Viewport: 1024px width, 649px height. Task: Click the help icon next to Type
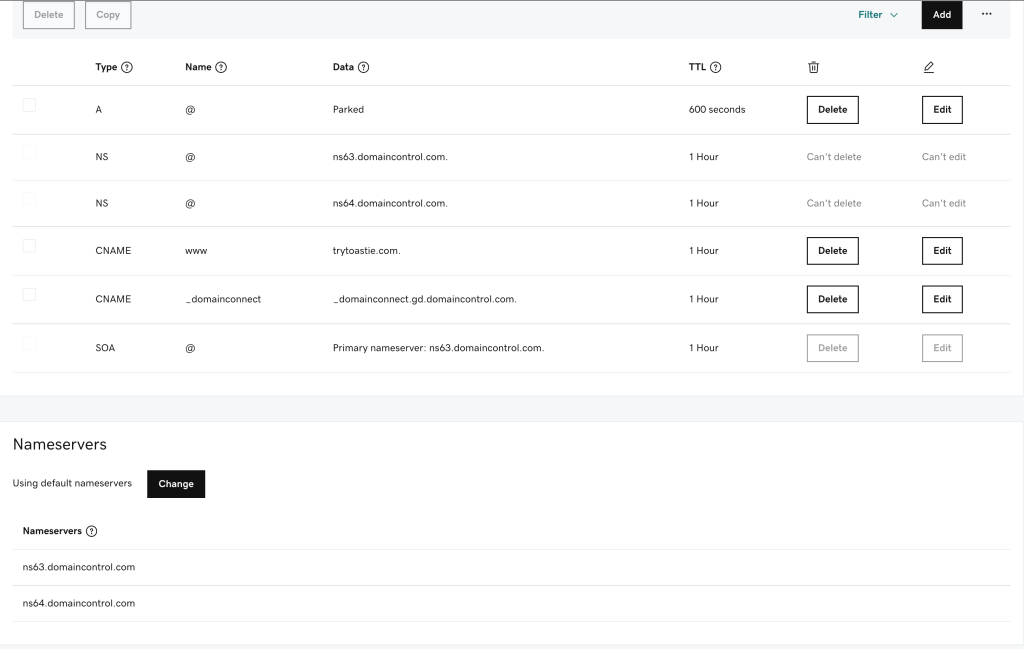point(127,67)
